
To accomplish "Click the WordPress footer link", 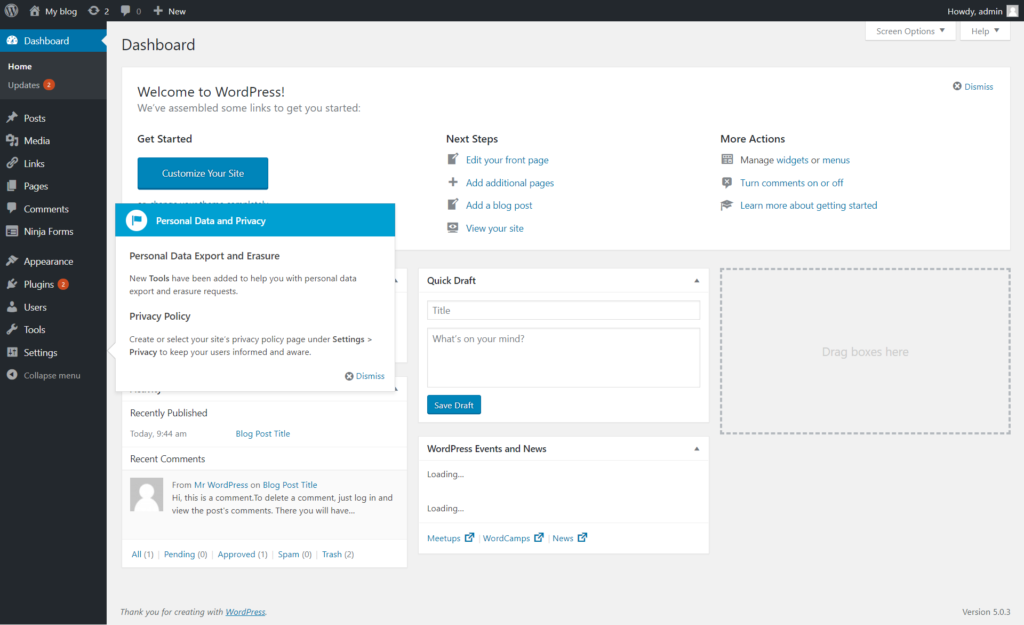I will (245, 612).
